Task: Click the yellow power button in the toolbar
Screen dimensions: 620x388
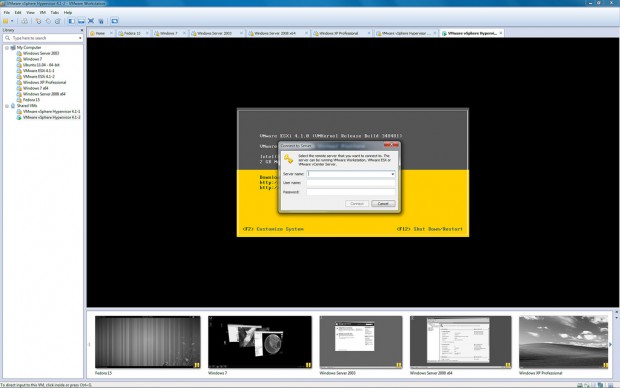Action: [6, 21]
